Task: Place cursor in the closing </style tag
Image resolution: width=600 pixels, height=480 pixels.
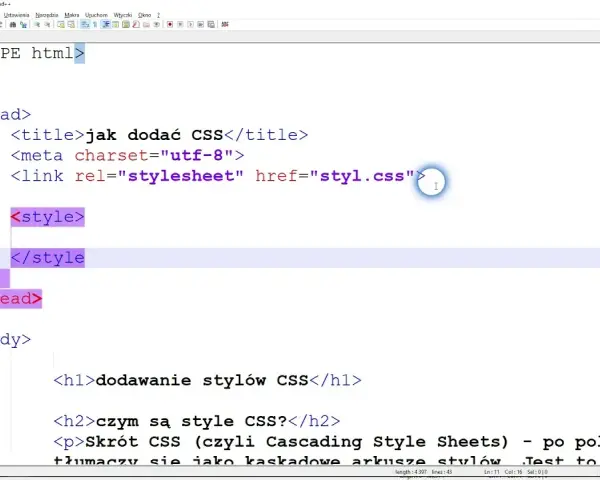Action: (47, 258)
